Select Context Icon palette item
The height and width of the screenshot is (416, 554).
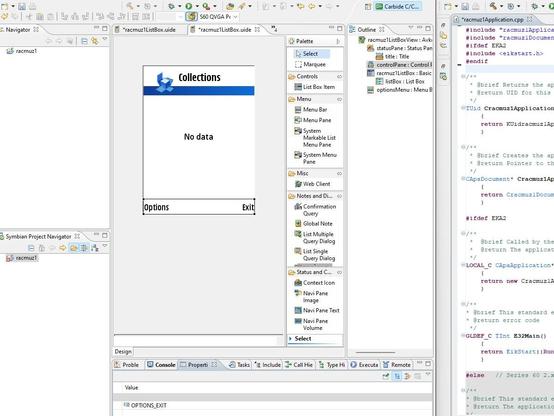point(314,283)
